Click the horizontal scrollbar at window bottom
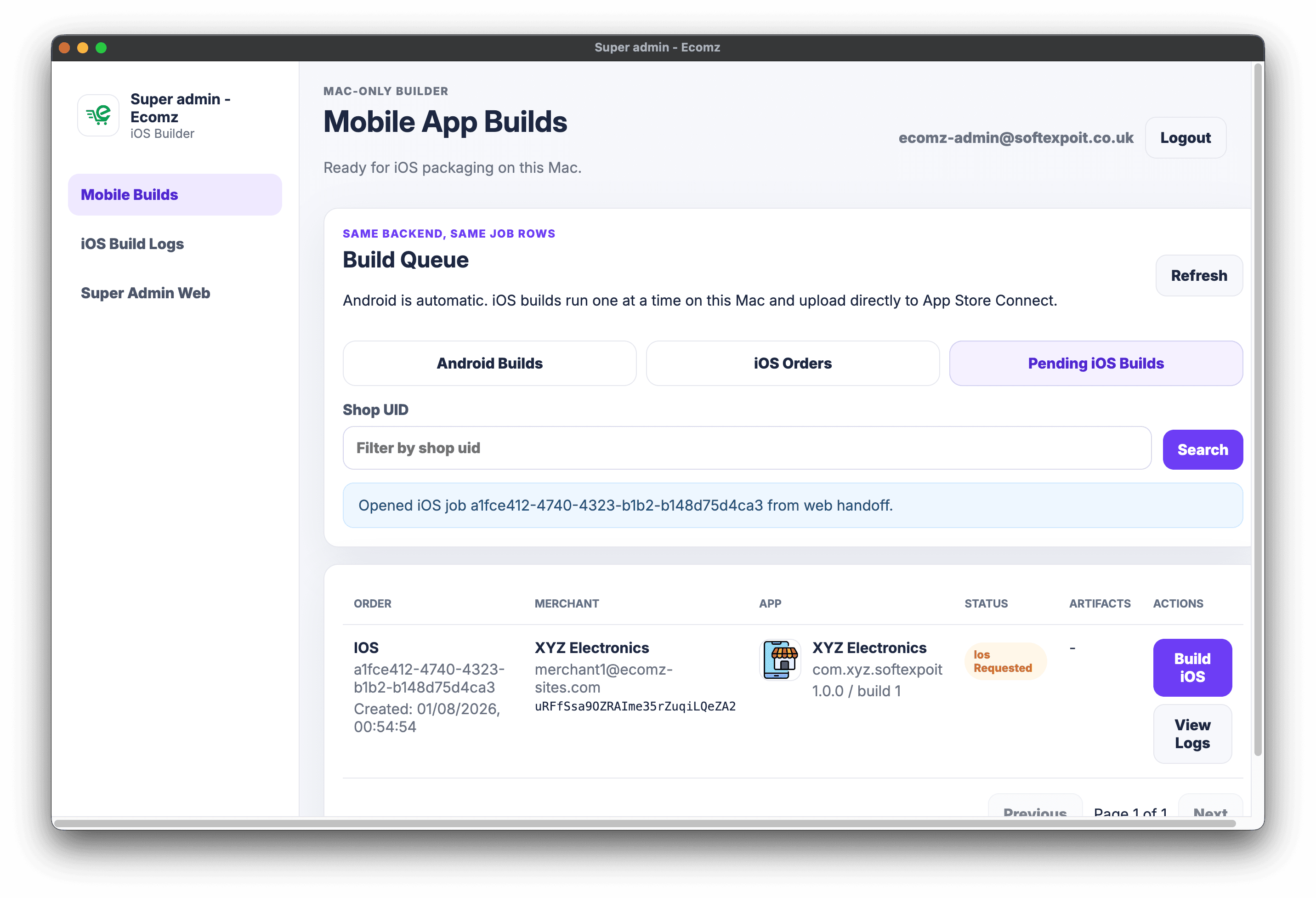The width and height of the screenshot is (1316, 898). click(644, 824)
